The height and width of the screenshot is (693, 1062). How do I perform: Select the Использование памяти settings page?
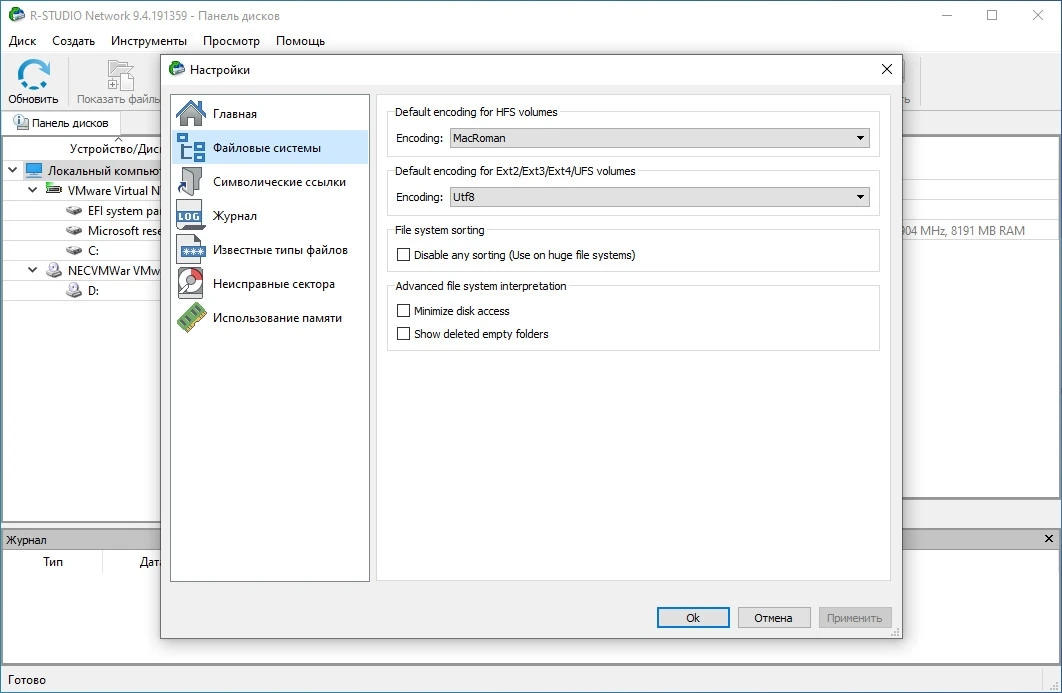tap(270, 318)
